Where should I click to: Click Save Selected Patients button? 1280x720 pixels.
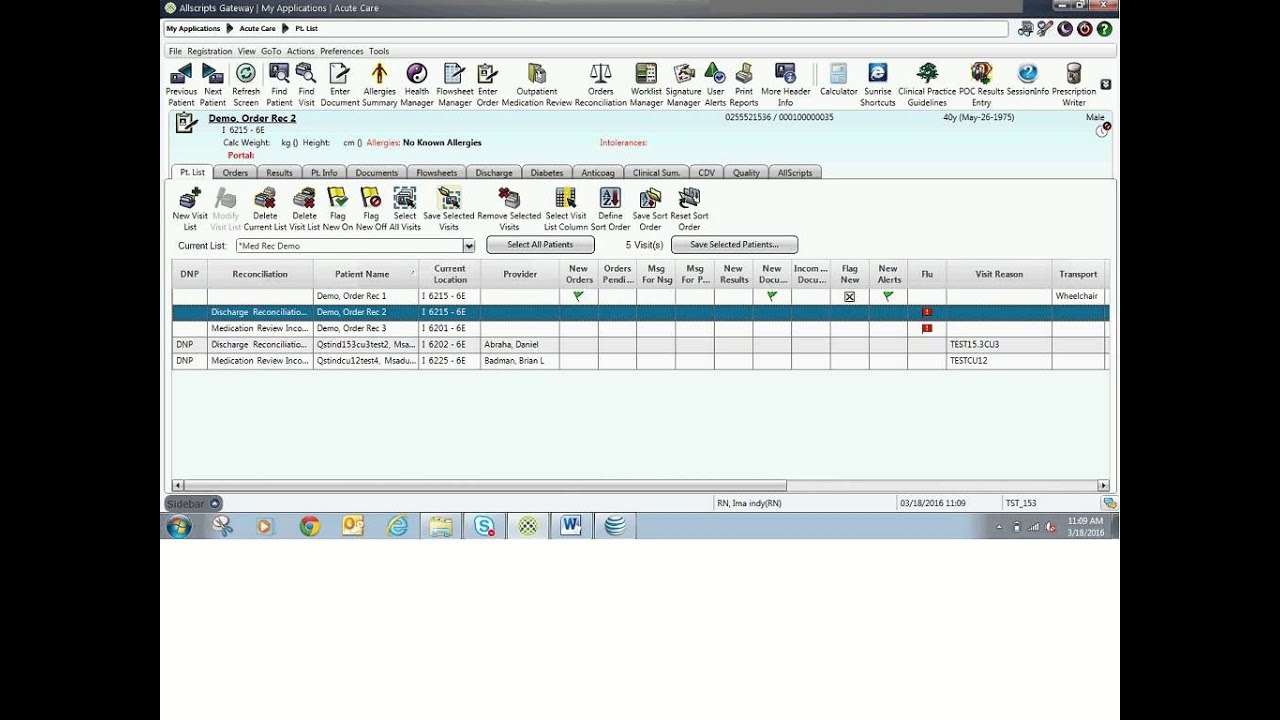(x=734, y=245)
